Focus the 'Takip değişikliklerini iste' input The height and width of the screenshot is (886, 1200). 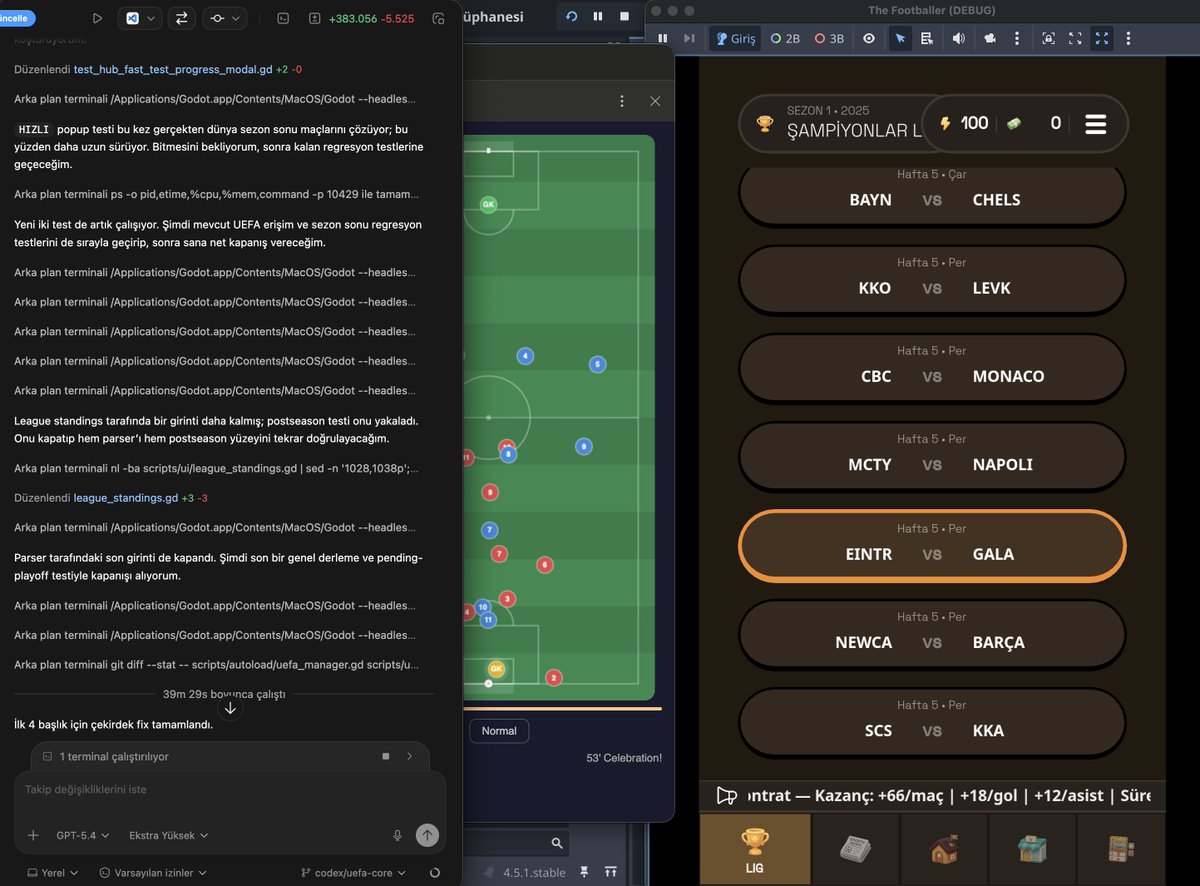coord(230,790)
